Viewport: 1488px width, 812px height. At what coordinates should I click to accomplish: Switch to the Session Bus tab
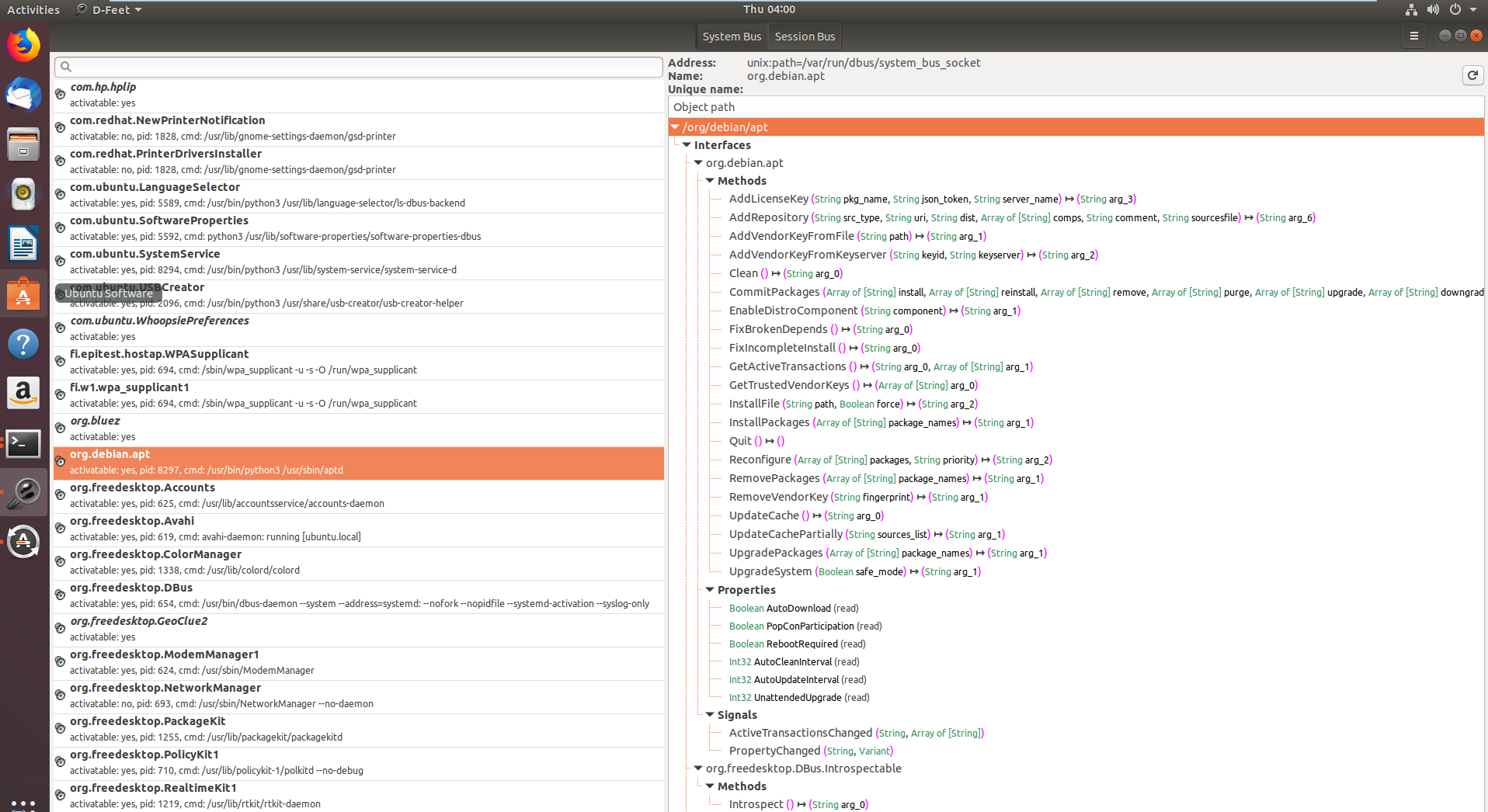point(805,36)
